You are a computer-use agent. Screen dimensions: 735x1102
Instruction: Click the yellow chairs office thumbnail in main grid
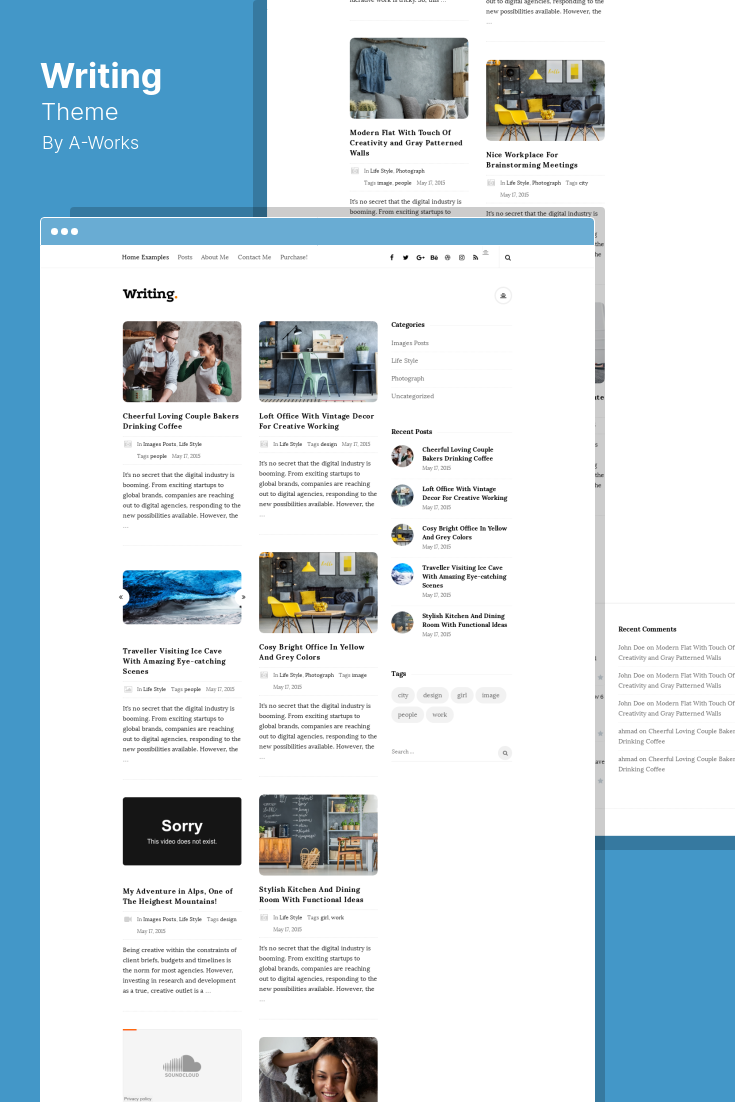[x=318, y=592]
